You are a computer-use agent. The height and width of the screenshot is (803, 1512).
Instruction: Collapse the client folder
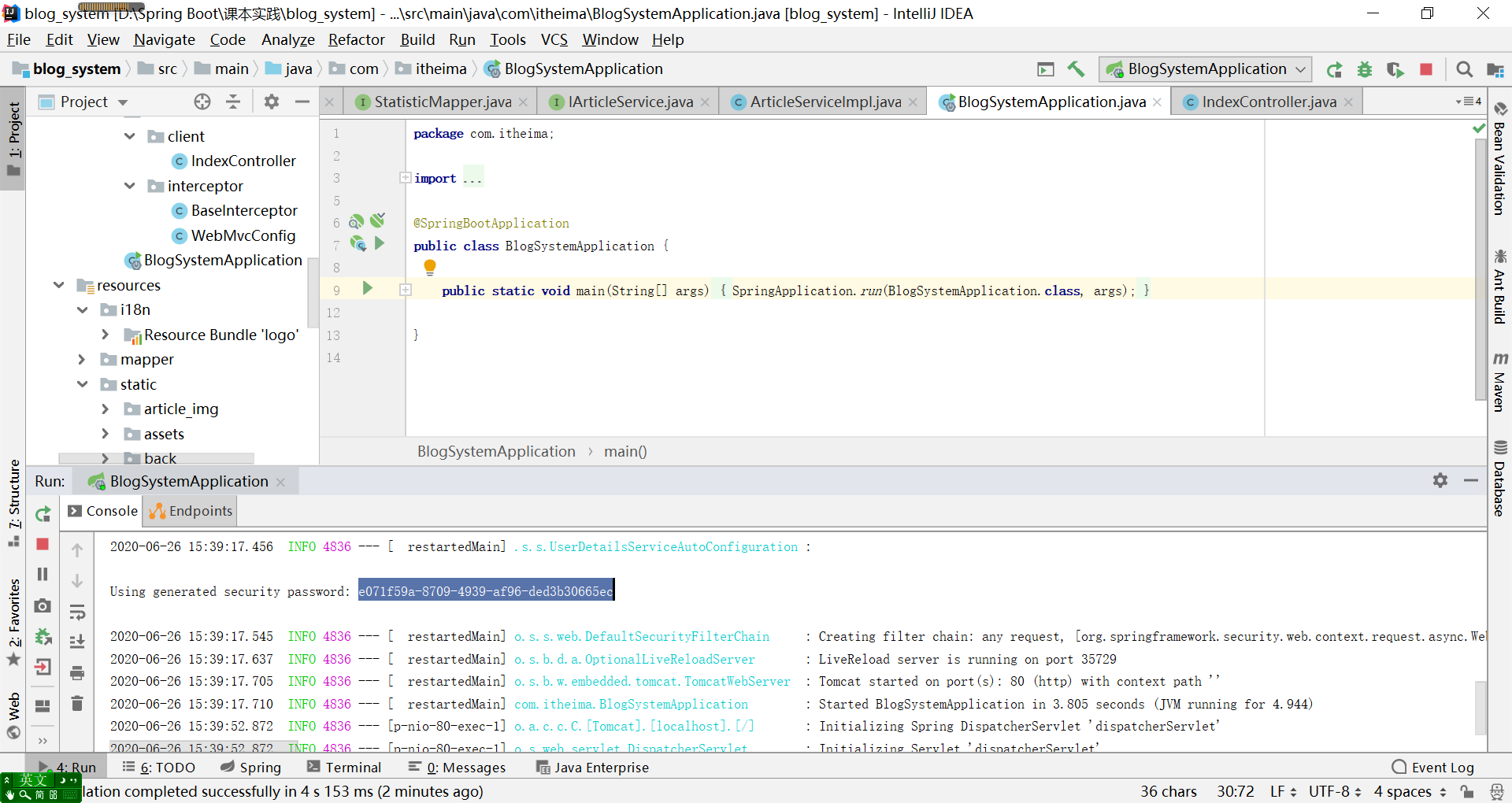(x=130, y=136)
